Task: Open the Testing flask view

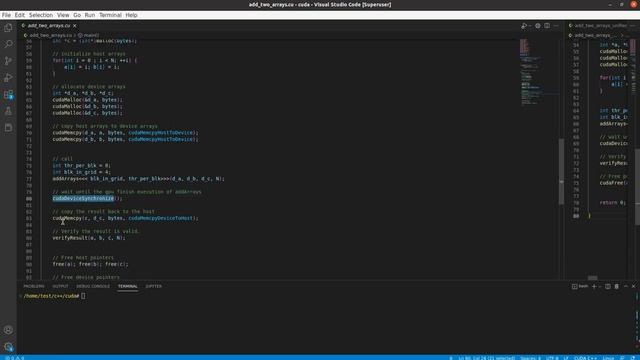Action: [x=8, y=111]
